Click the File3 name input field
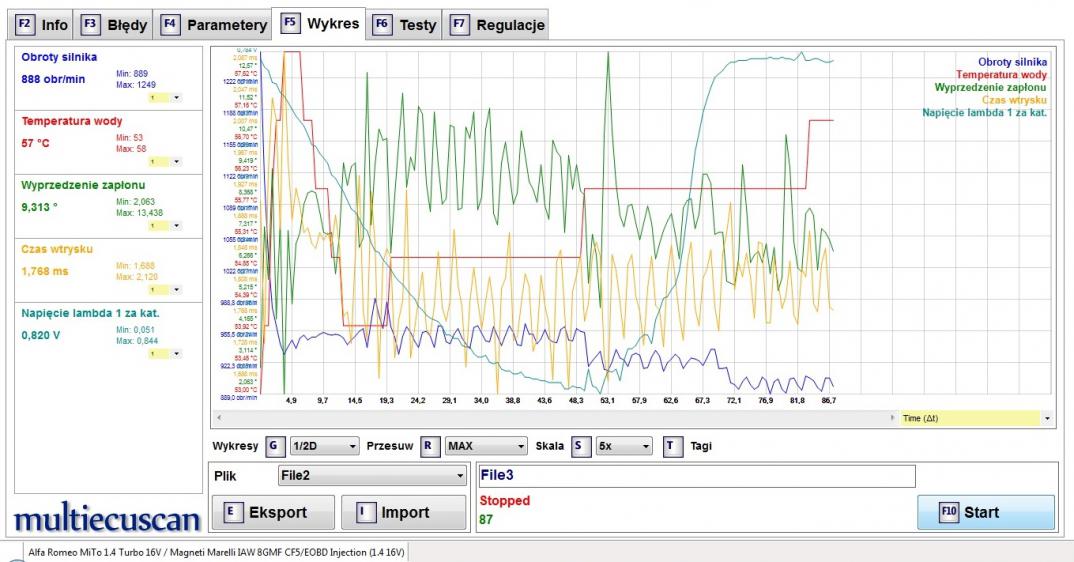Image resolution: width=1074 pixels, height=562 pixels. (x=696, y=476)
